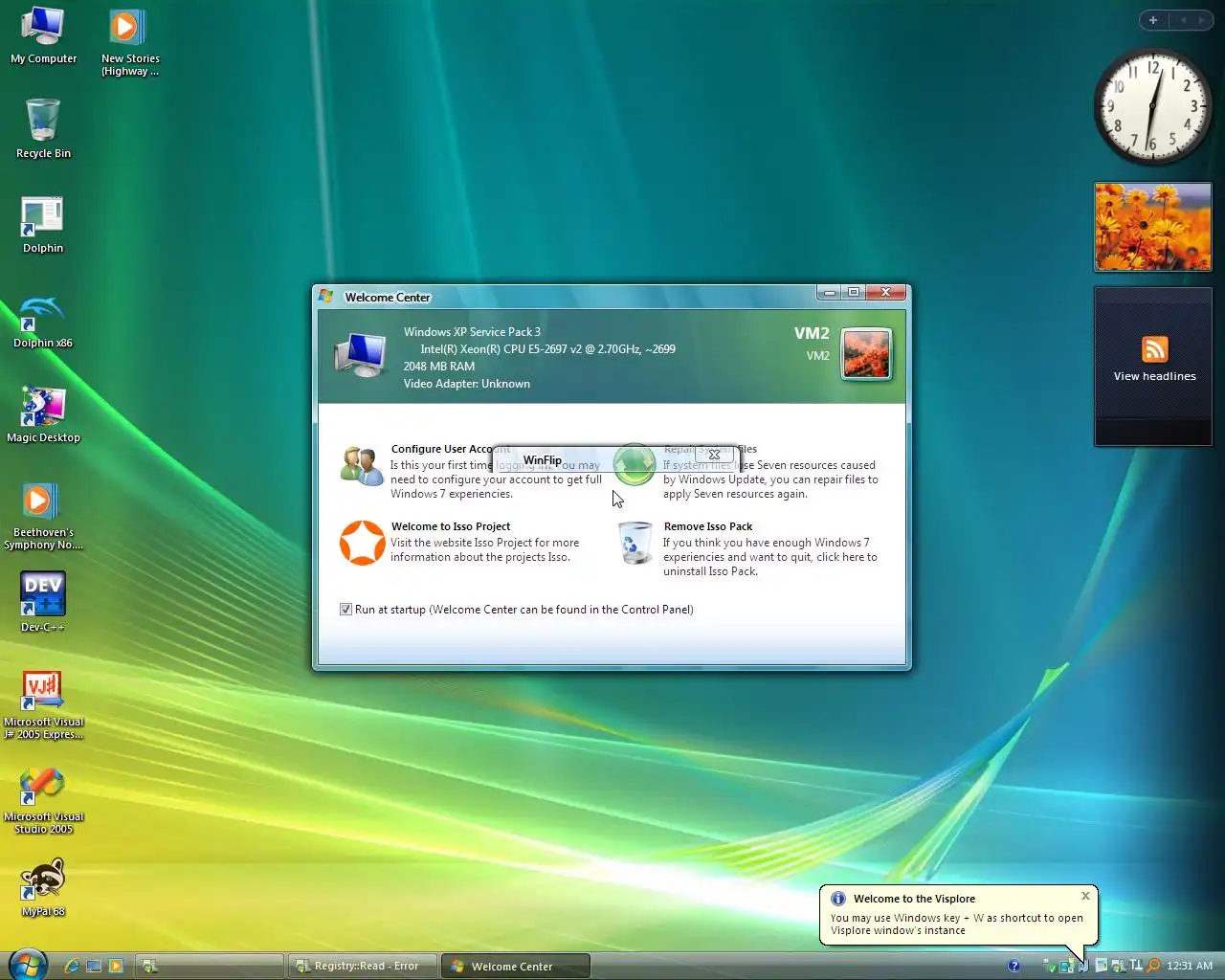Open Internet Explorer from the quick launch

click(71, 966)
